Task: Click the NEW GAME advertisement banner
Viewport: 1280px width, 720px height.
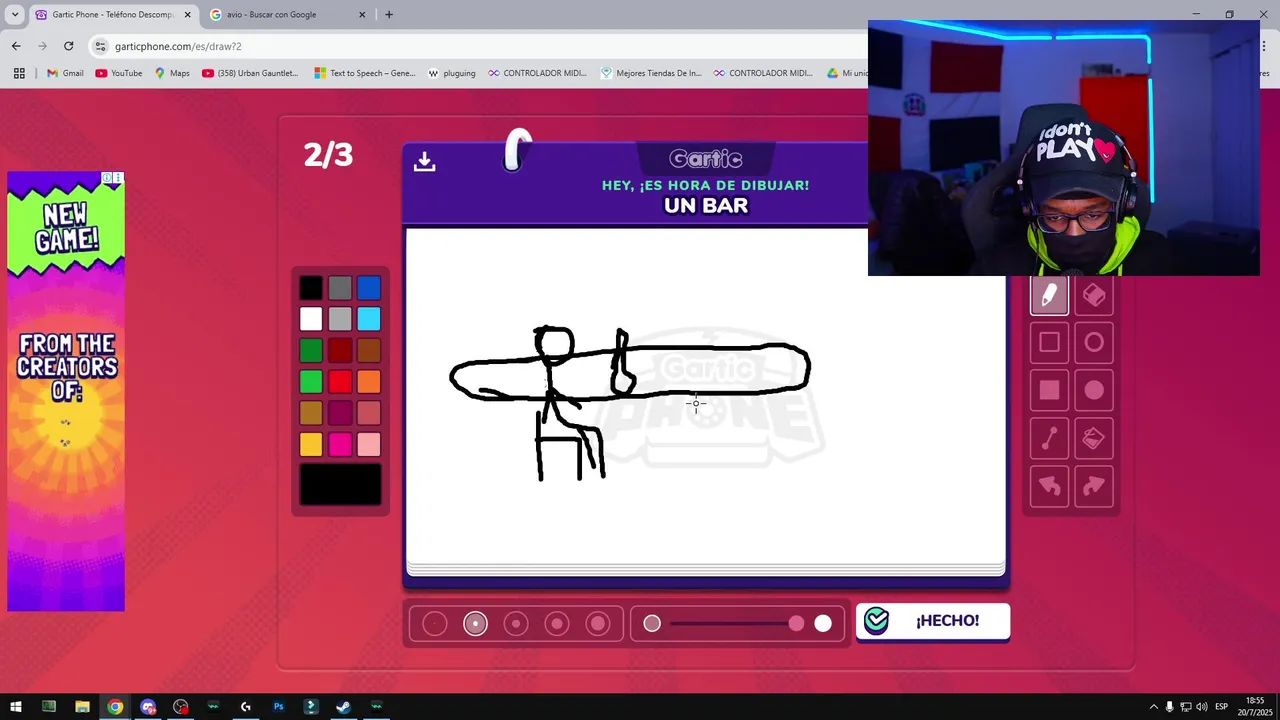Action: tap(66, 391)
